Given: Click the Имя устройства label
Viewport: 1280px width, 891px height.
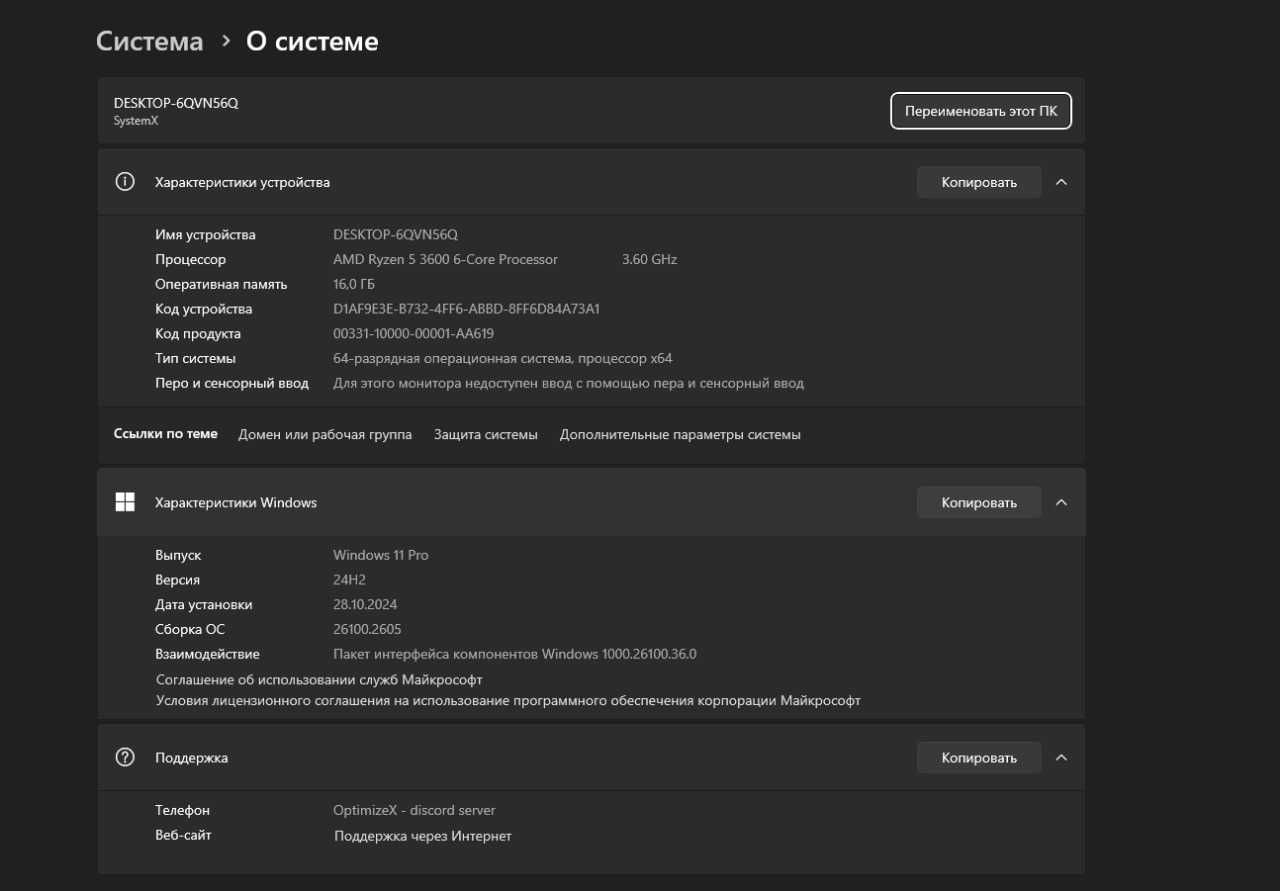Looking at the screenshot, I should click(x=205, y=235).
